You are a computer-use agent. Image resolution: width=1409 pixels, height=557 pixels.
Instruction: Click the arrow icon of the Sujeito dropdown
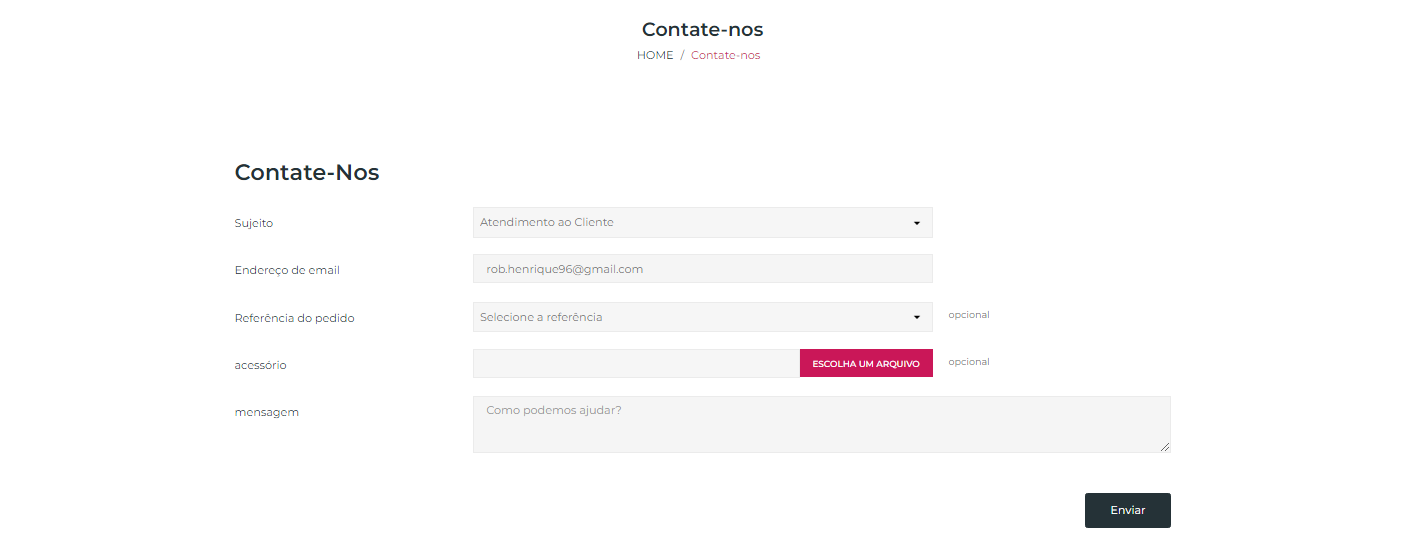point(916,223)
